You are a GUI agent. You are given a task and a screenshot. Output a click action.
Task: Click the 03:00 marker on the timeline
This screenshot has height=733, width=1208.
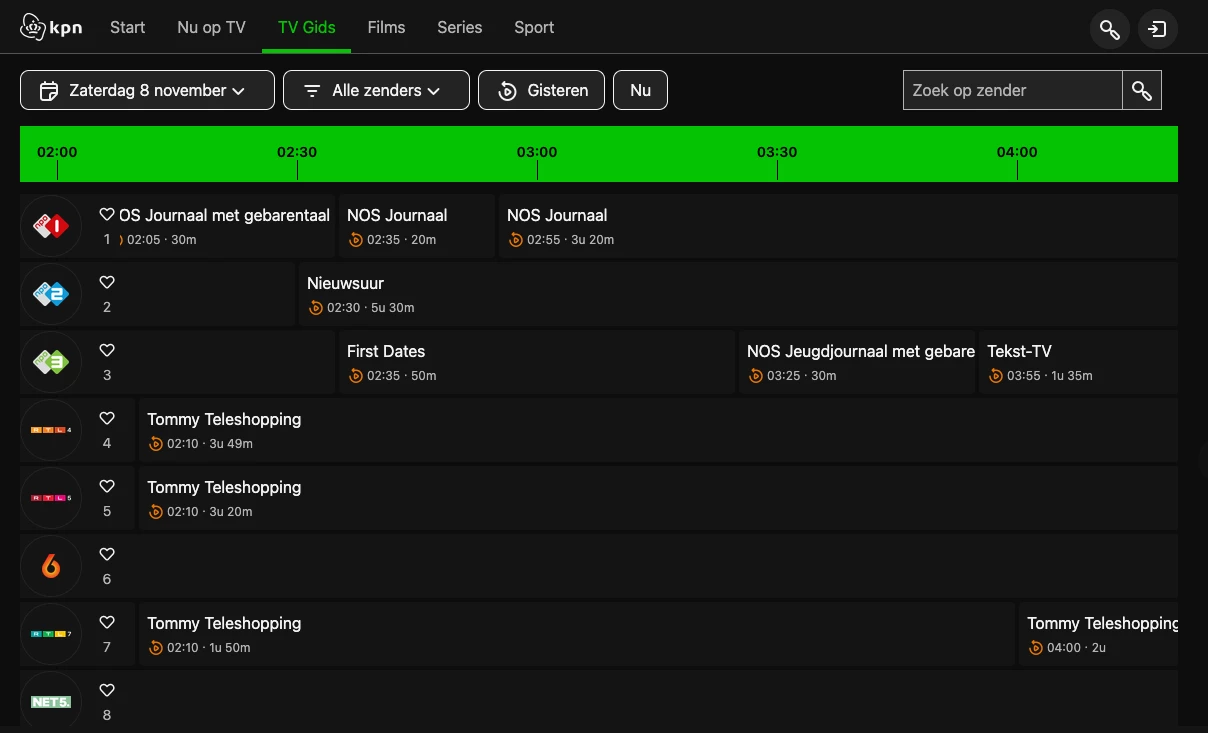537,153
